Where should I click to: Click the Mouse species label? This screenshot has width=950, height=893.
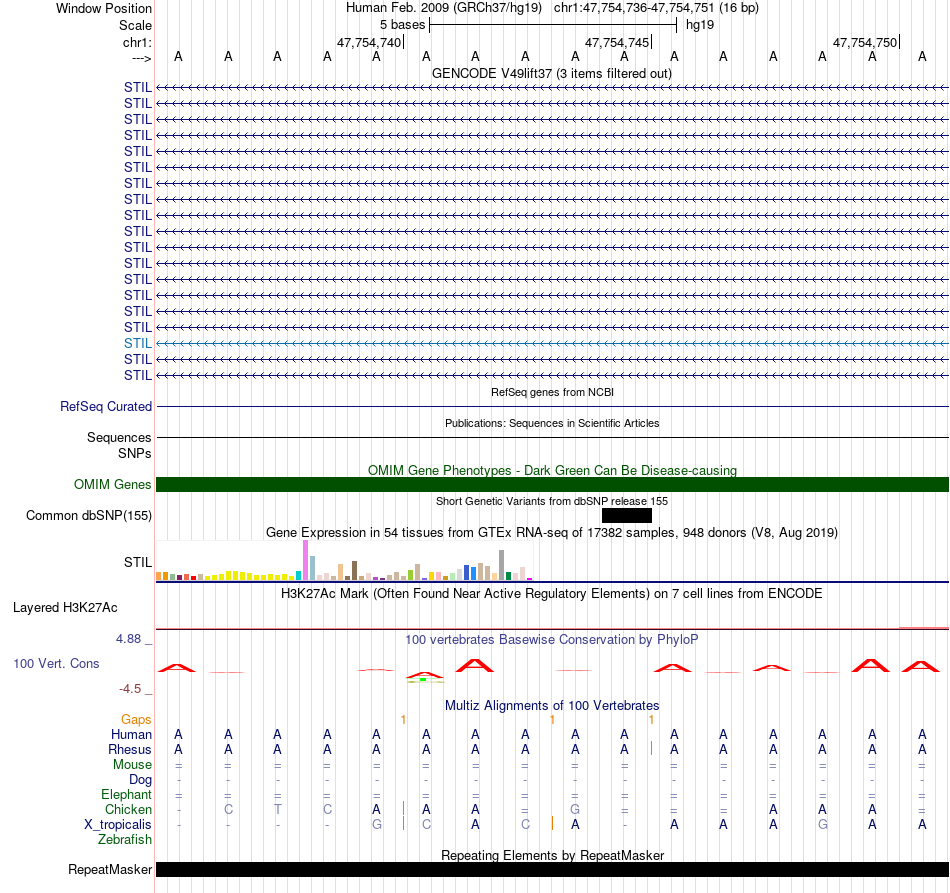pyautogui.click(x=132, y=765)
